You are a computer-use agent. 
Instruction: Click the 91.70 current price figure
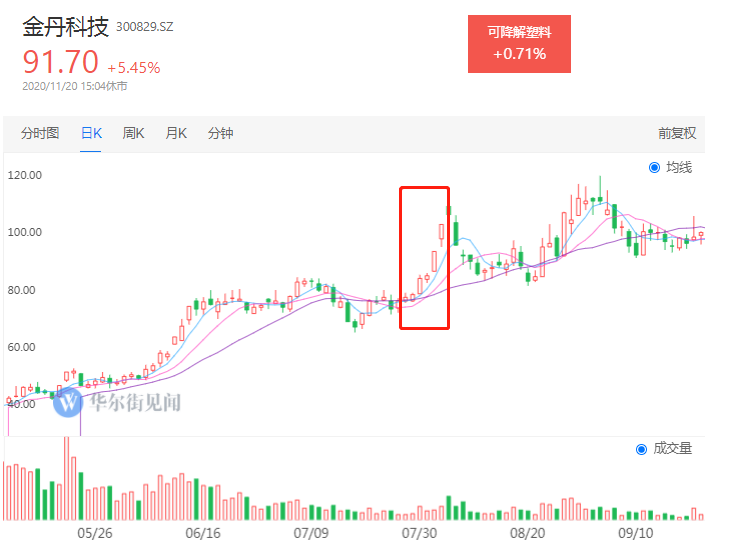[x=61, y=63]
